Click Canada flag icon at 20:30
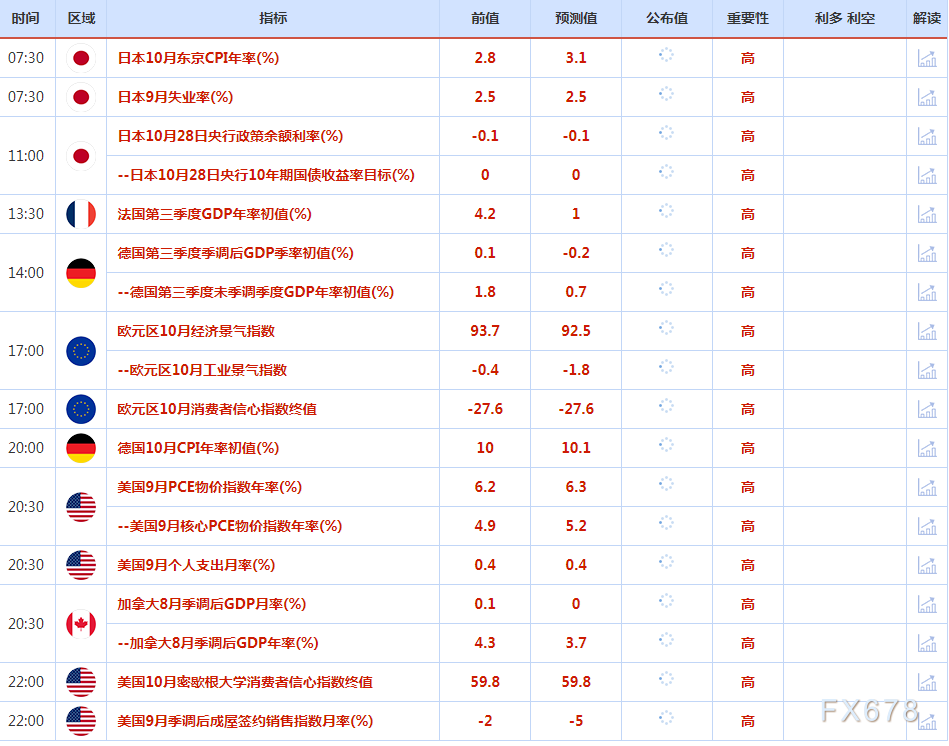This screenshot has width=949, height=746. point(81,624)
